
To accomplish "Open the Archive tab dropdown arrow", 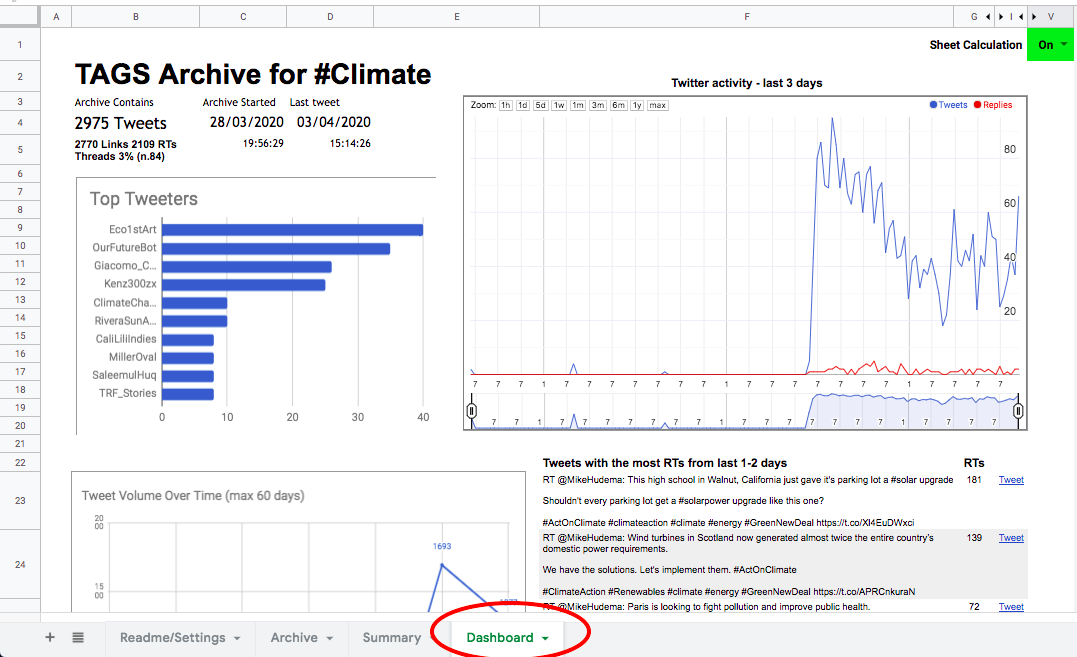I will [x=330, y=638].
